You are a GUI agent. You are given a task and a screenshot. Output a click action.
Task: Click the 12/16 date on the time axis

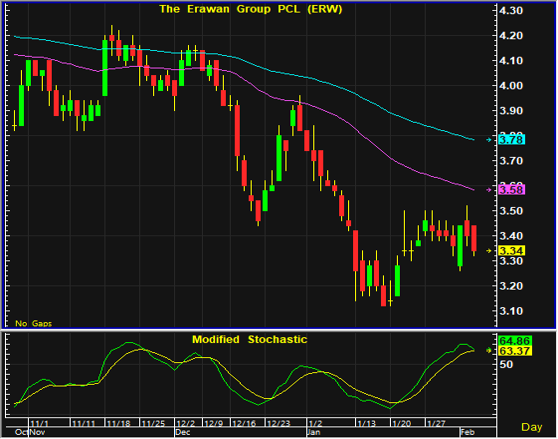tap(244, 423)
